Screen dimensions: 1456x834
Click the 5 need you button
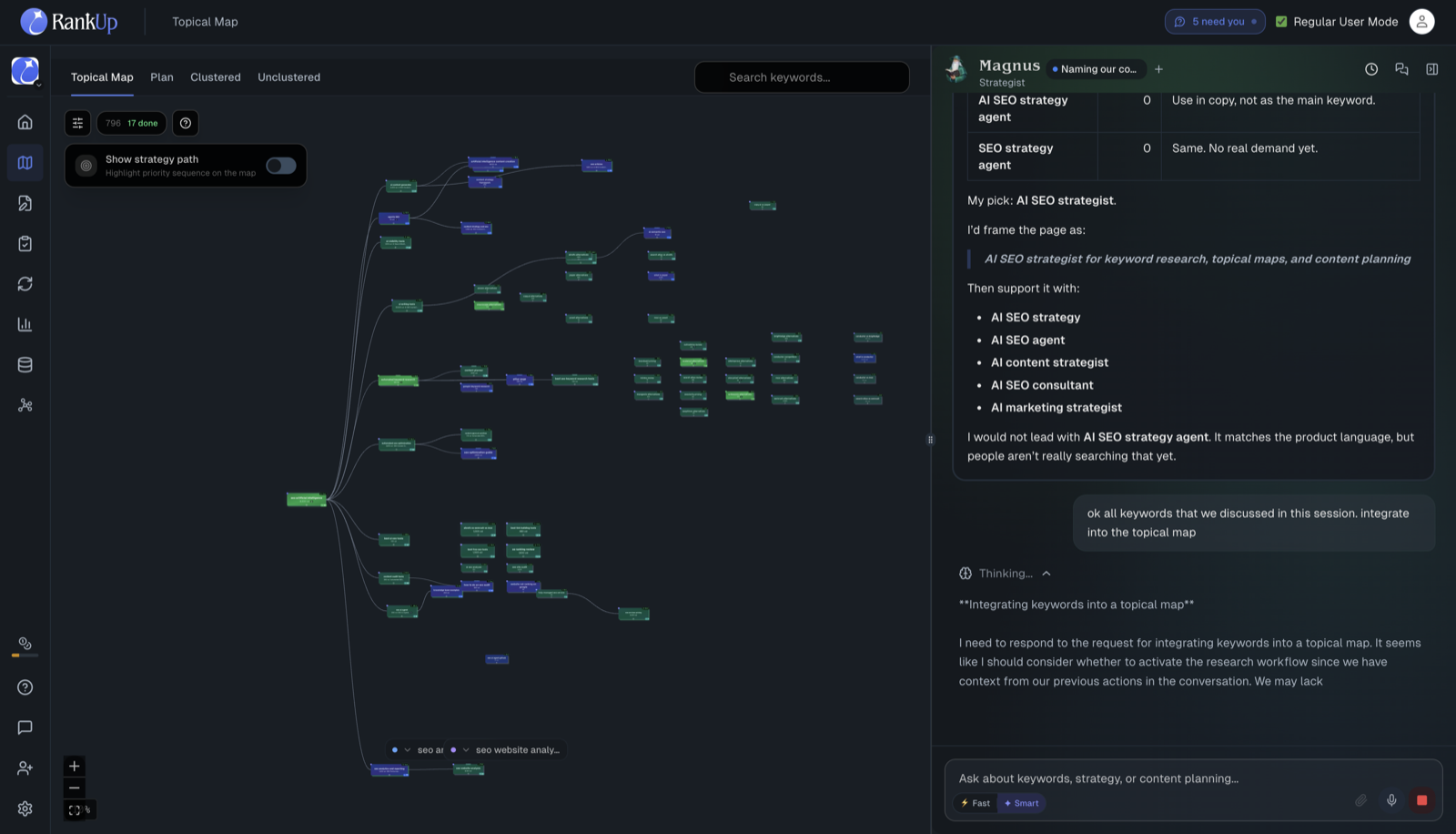[1215, 22]
